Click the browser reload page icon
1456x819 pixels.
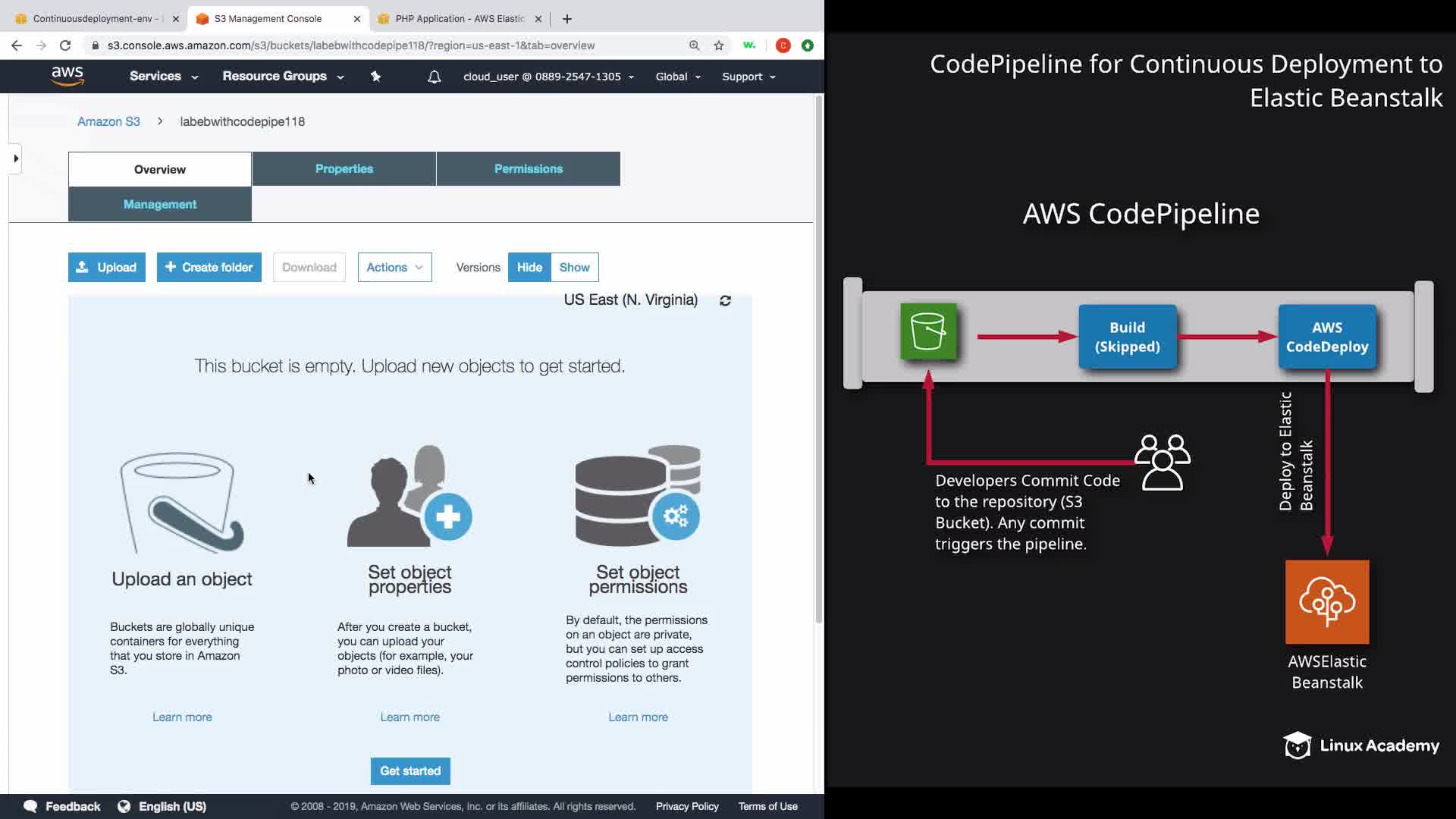click(65, 45)
